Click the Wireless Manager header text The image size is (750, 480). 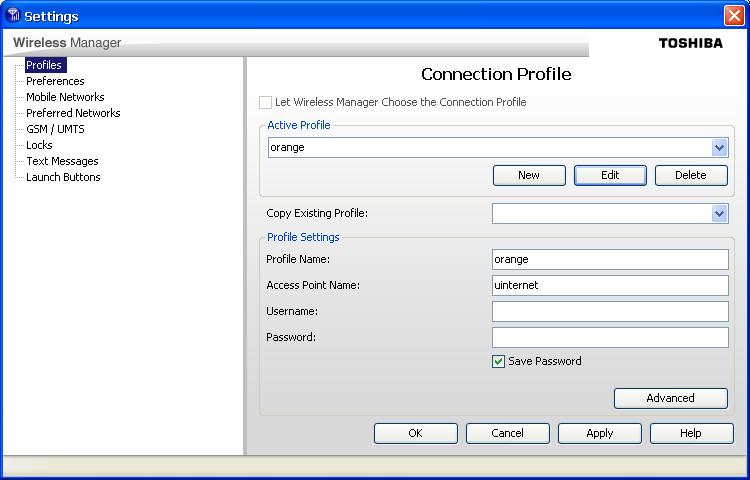67,43
